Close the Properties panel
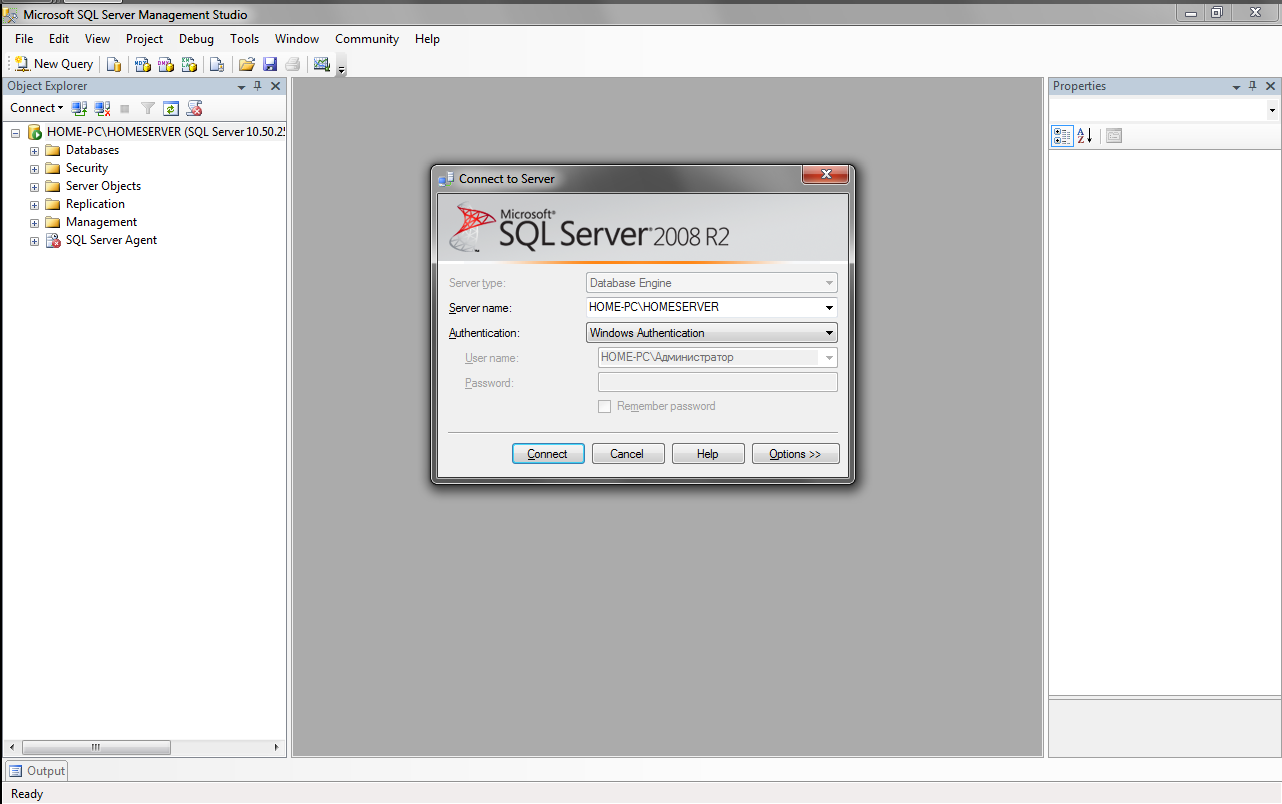1282x804 pixels. click(1271, 86)
